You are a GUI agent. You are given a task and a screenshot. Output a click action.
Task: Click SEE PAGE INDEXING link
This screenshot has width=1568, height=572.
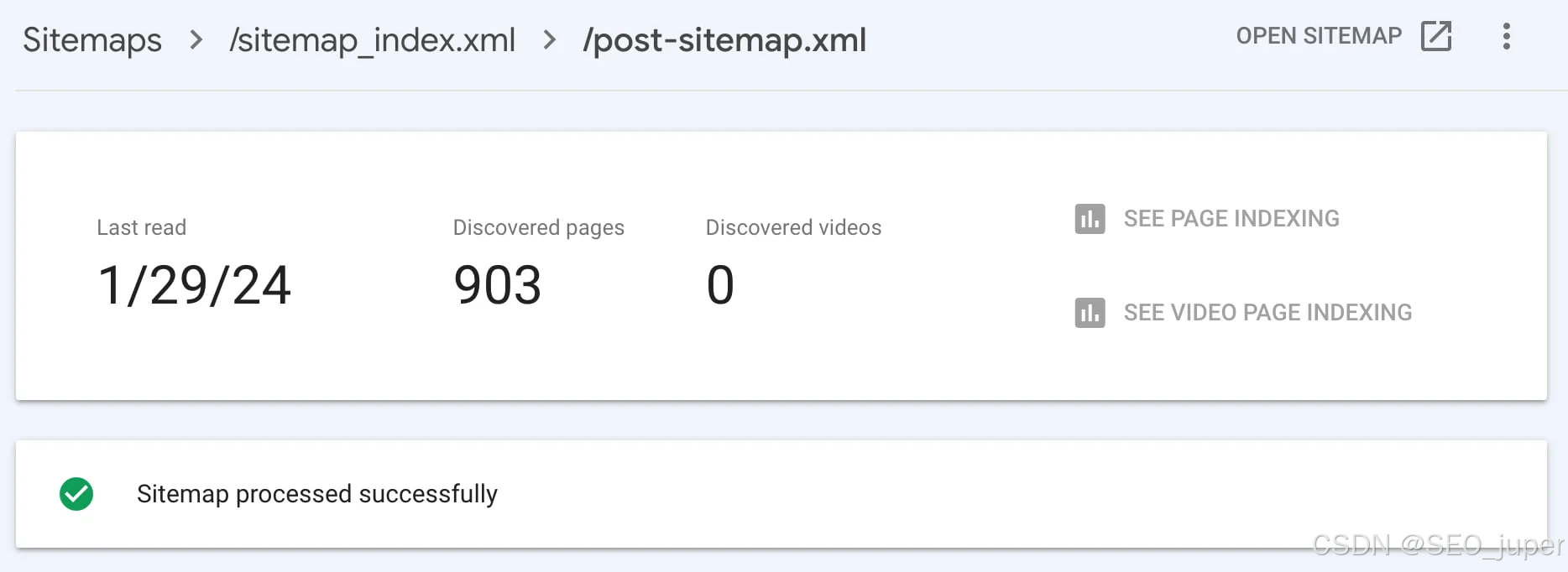pyautogui.click(x=1231, y=219)
